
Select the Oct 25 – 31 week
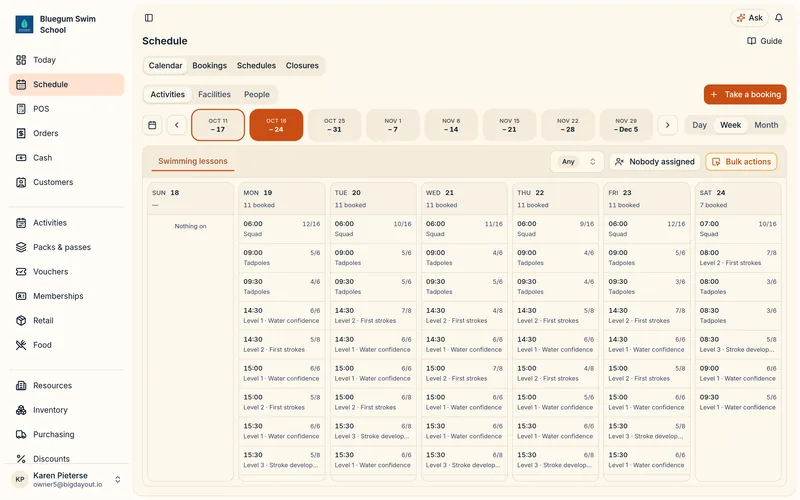(x=334, y=125)
